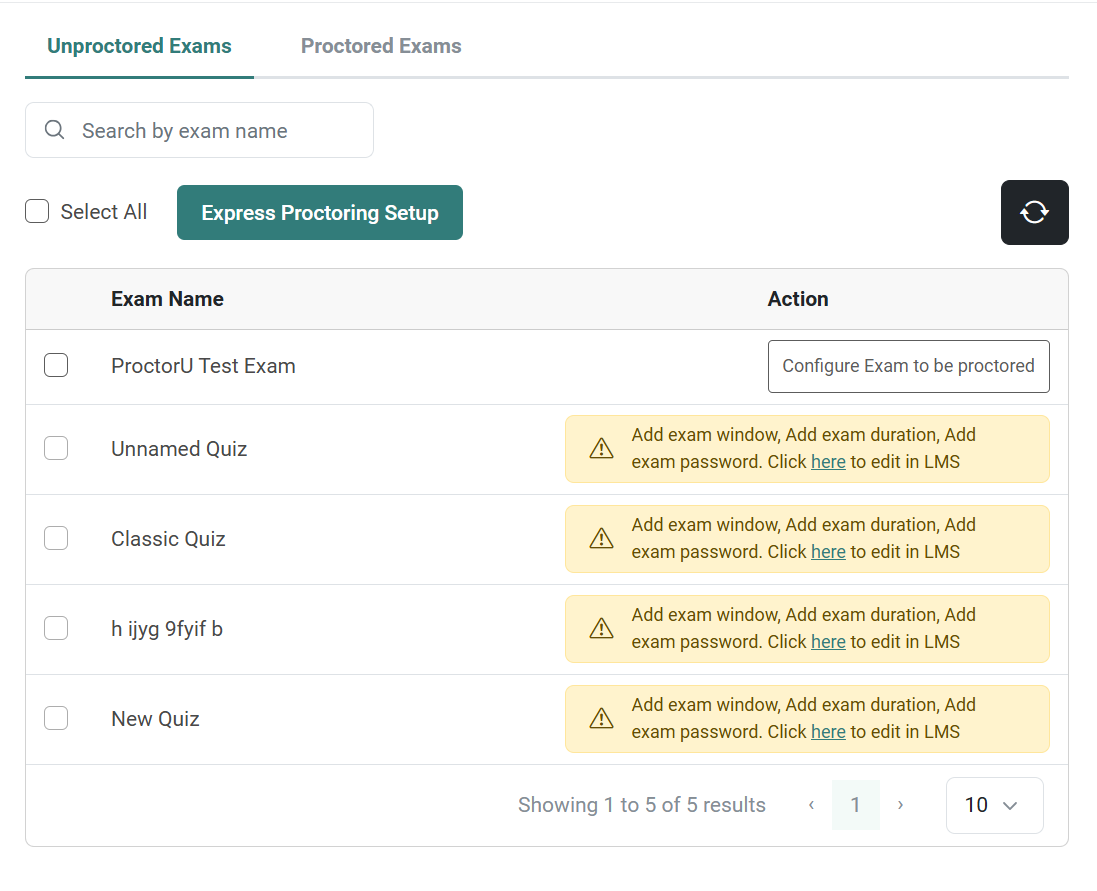The width and height of the screenshot is (1097, 891).
Task: Tick the Classic Quiz row checkbox
Action: click(56, 539)
